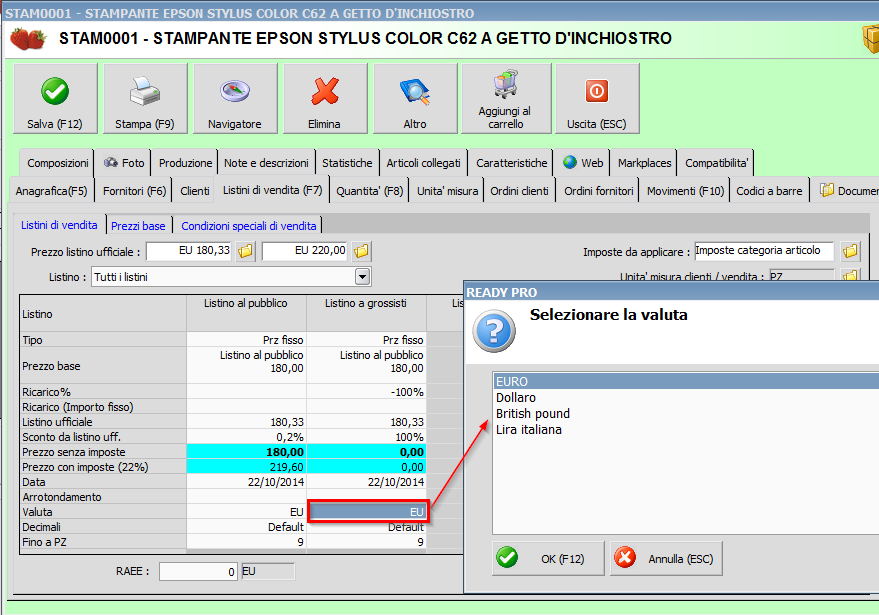This screenshot has width=879, height=615.
Task: Click the Salva (F12) green check button
Action: [55, 99]
